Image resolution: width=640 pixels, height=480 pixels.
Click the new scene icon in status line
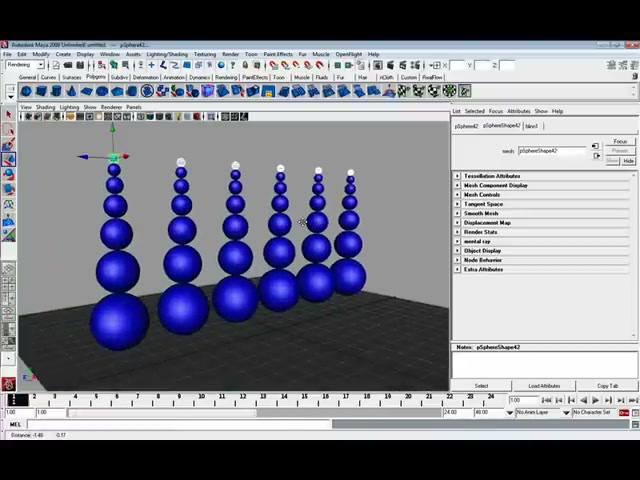coord(56,65)
